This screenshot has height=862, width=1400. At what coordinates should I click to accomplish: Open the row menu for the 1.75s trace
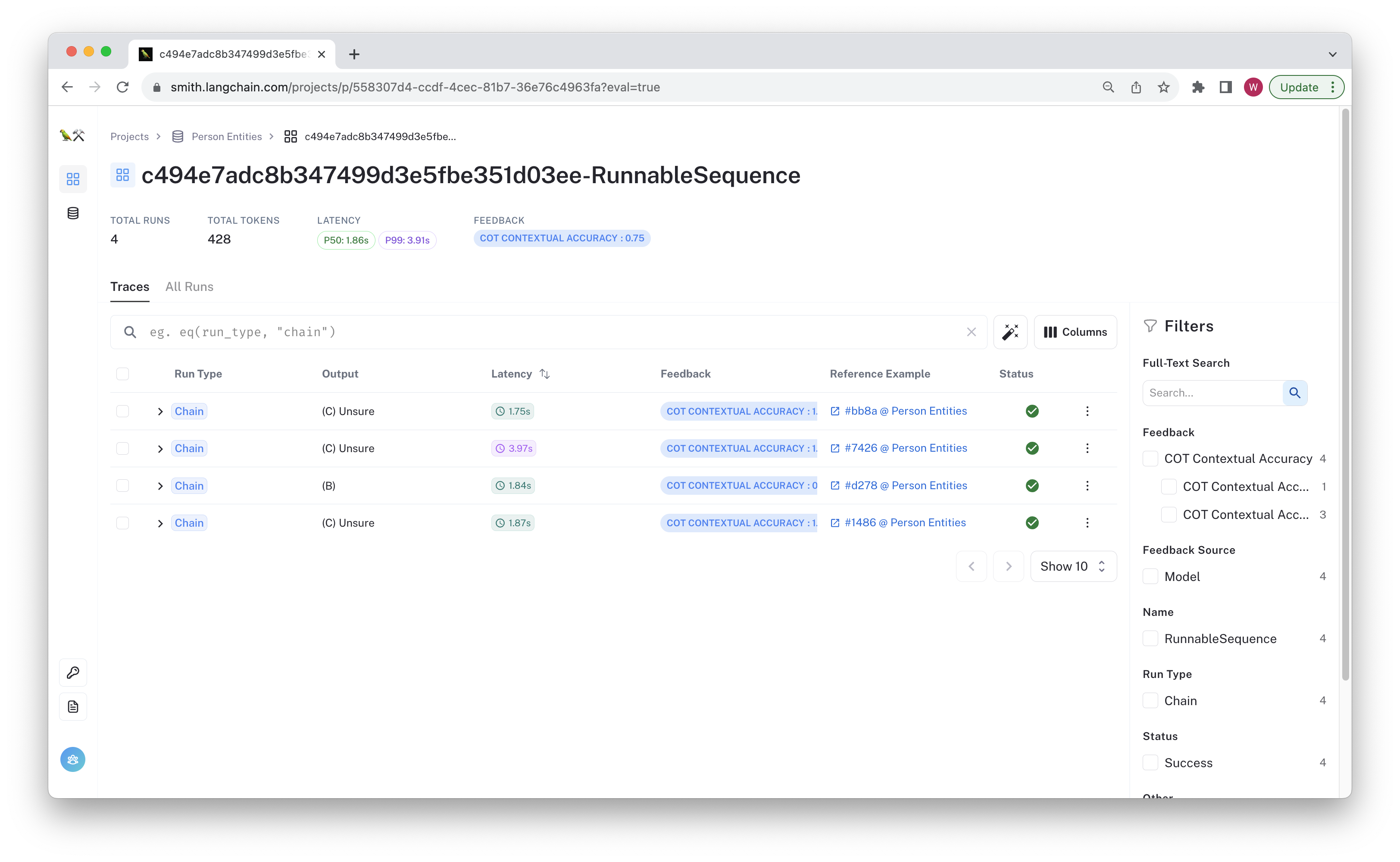[1087, 411]
